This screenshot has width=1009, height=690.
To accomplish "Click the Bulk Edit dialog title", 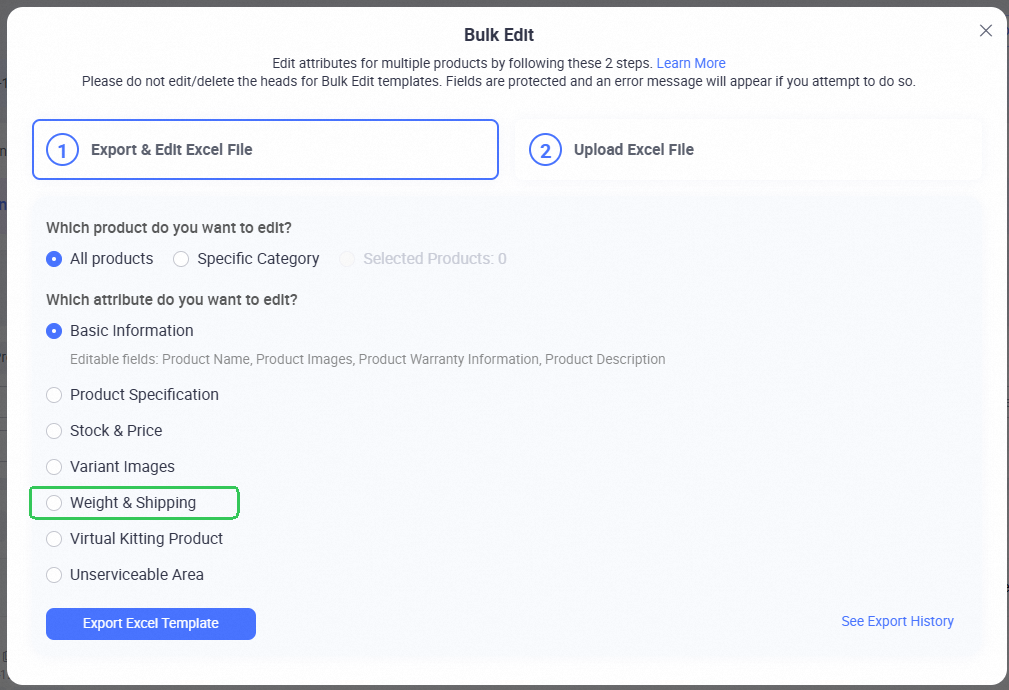I will click(498, 34).
